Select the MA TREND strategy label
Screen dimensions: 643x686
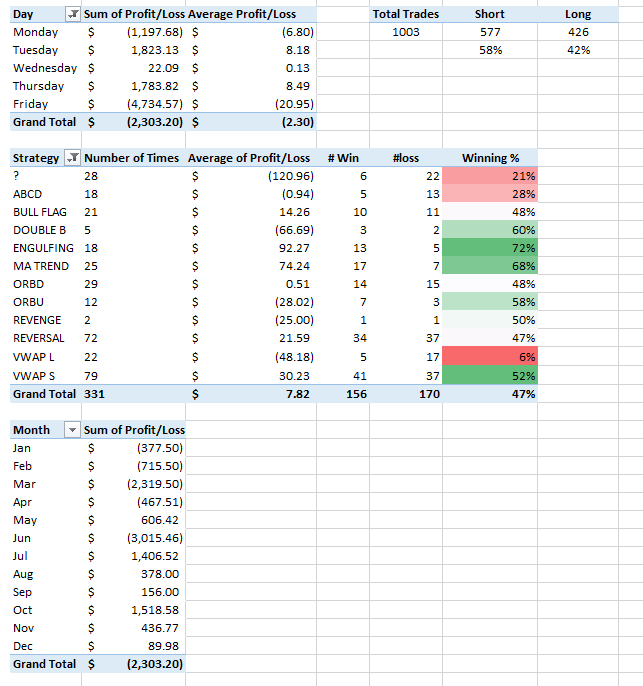coord(39,266)
